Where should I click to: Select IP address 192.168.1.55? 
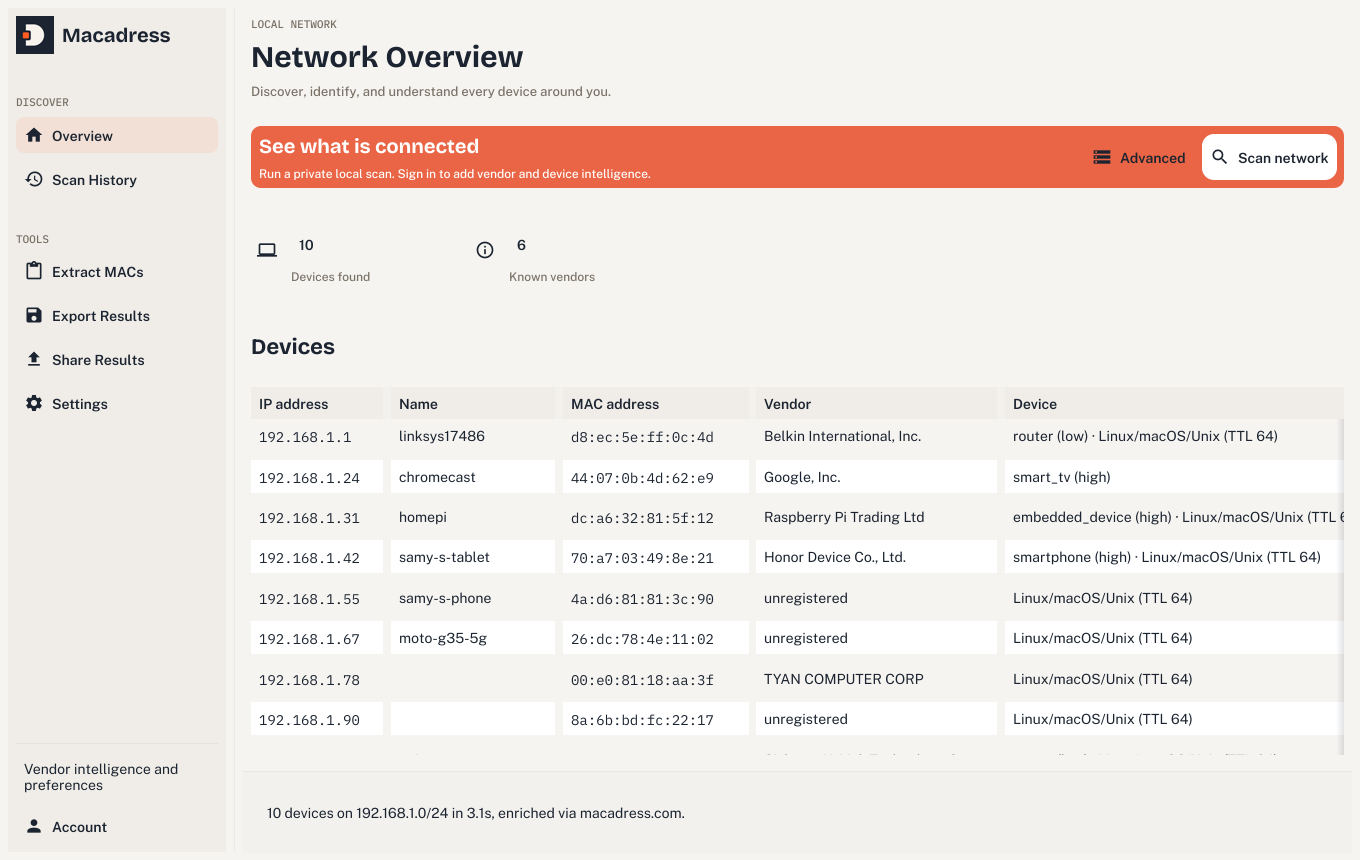(309, 599)
